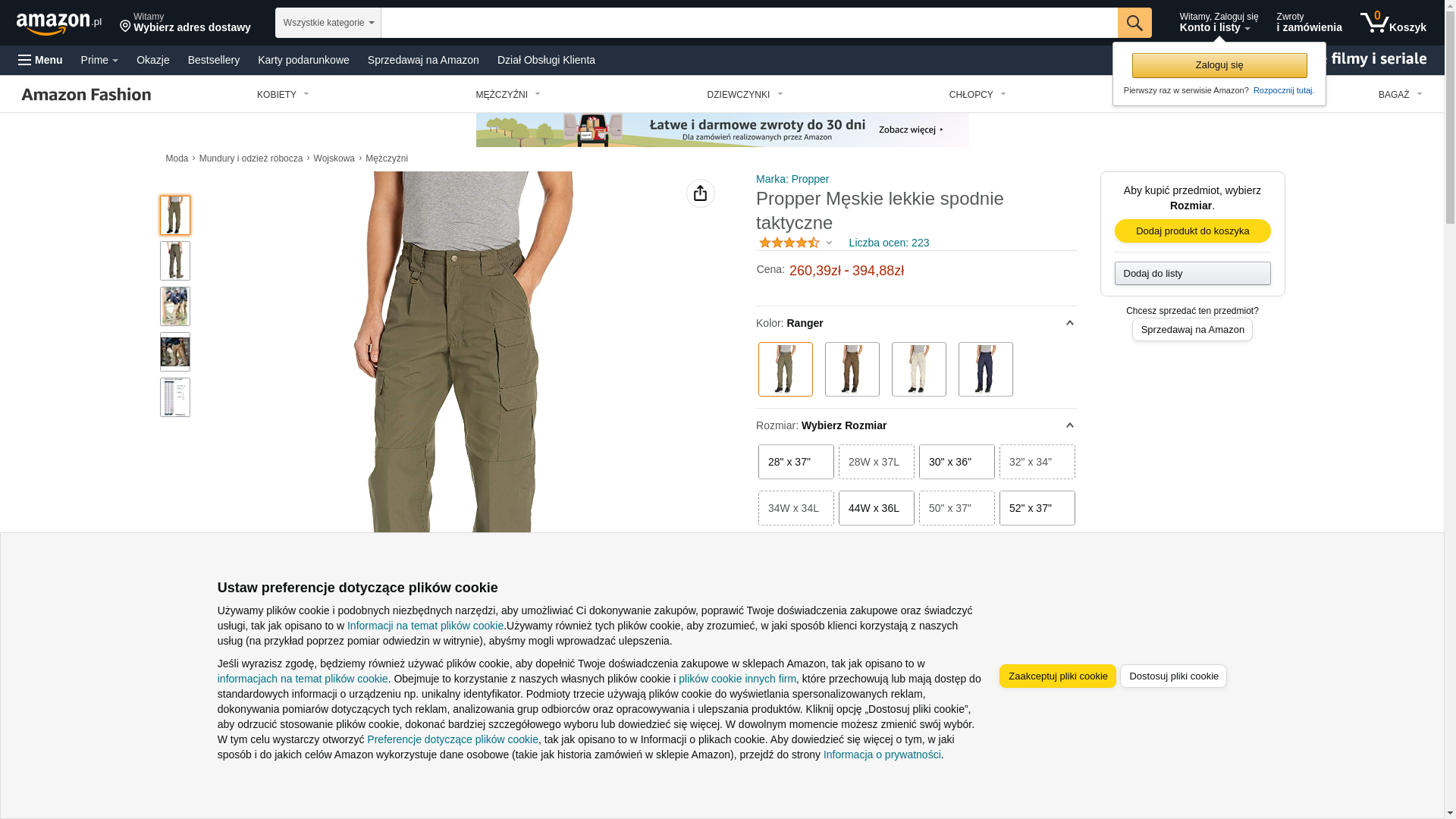This screenshot has height=819, width=1456.
Task: Open the hamburger Menu icon
Action: click(25, 60)
